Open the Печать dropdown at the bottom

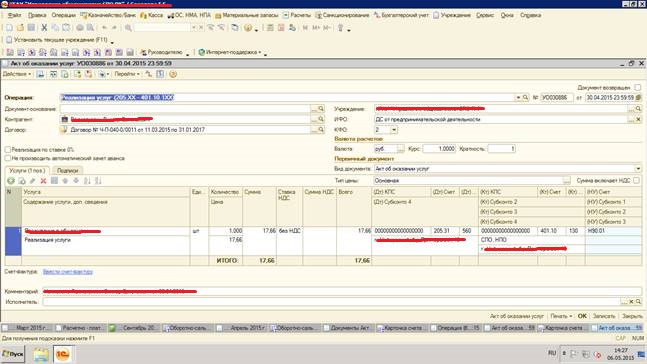(x=561, y=316)
